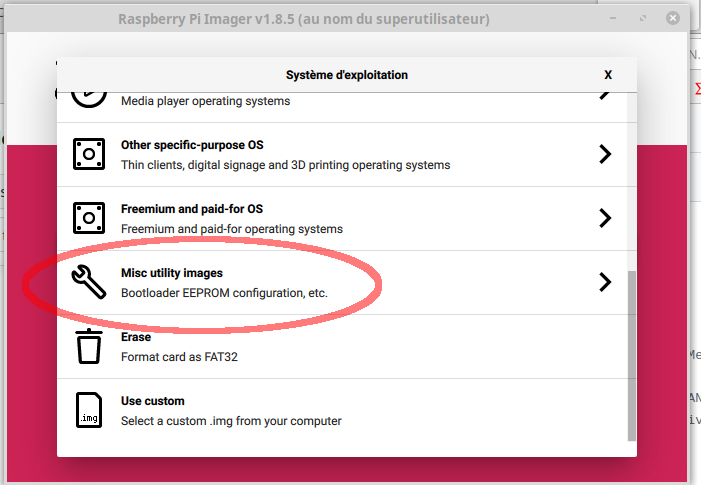The image size is (701, 485).
Task: Click 'Thin clients, digital signage' description
Action: [286, 165]
